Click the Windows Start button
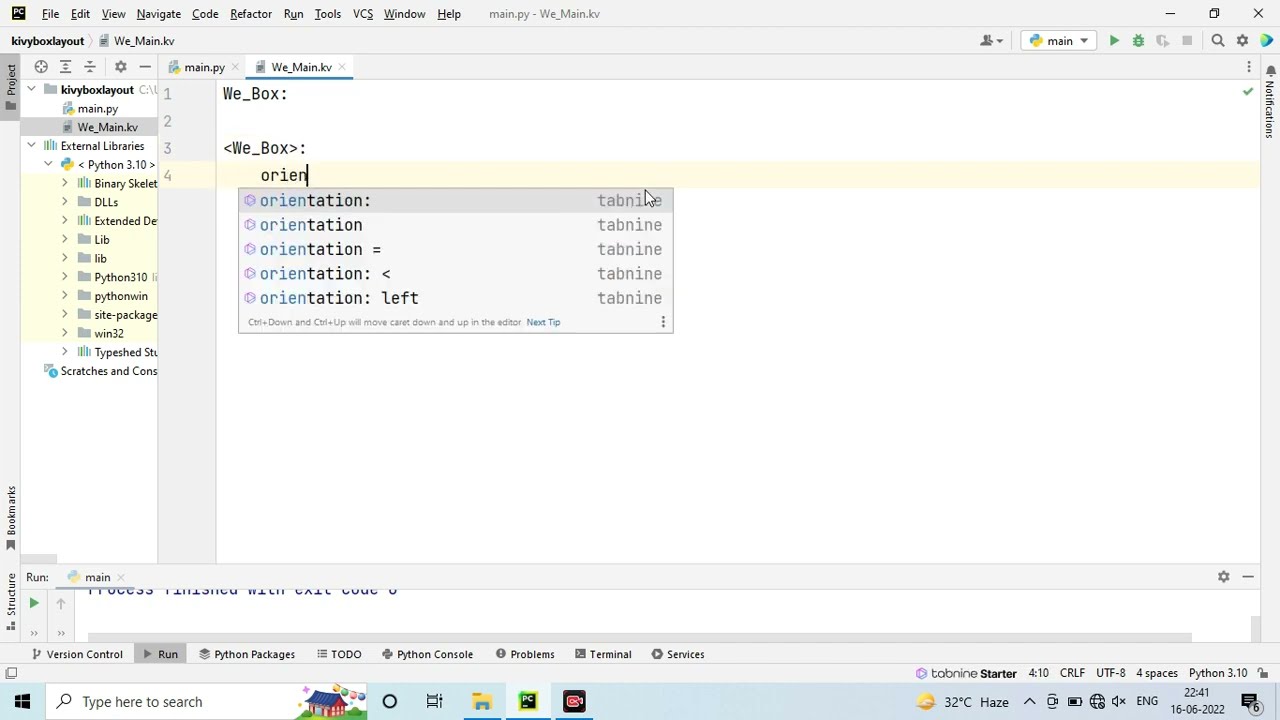1280x720 pixels. point(22,701)
